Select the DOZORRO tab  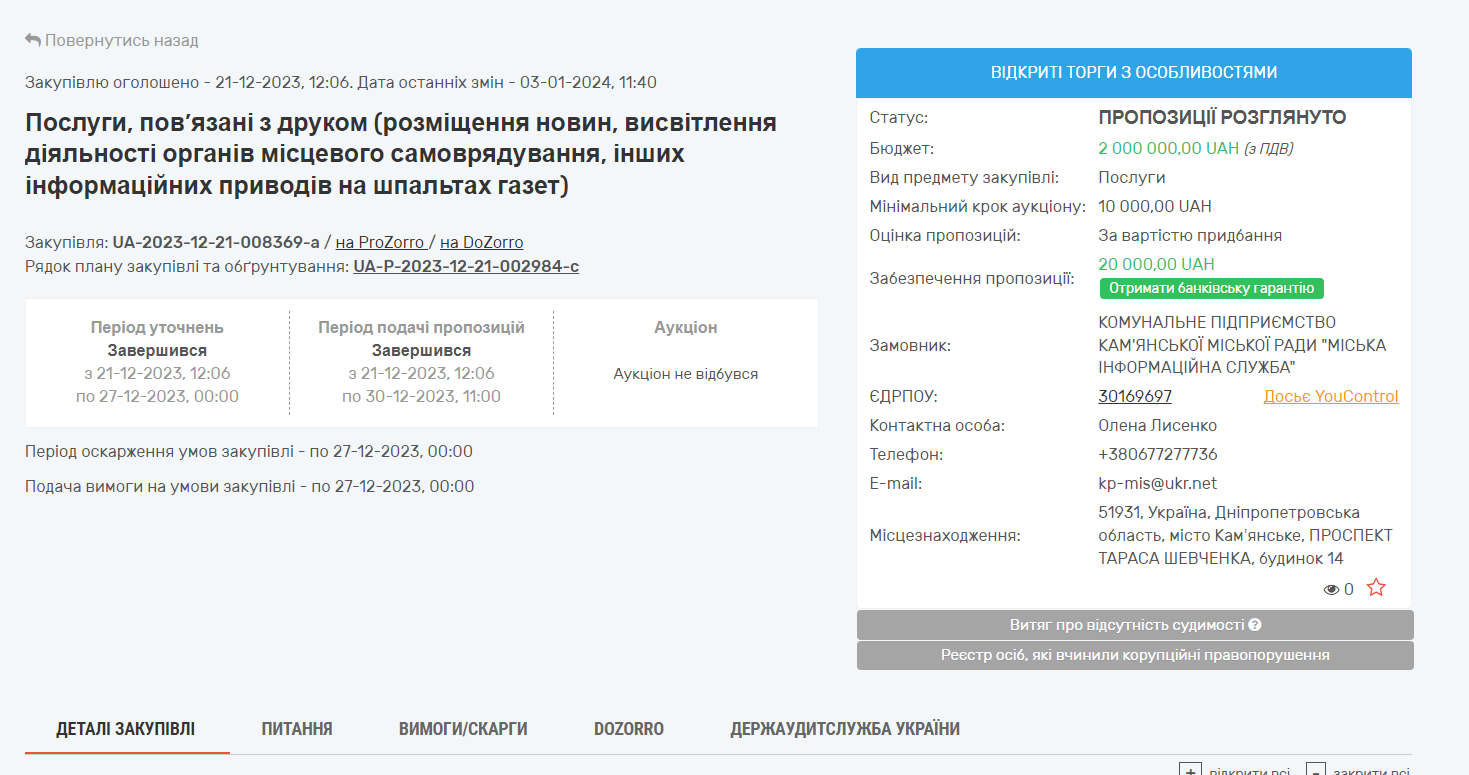click(628, 729)
